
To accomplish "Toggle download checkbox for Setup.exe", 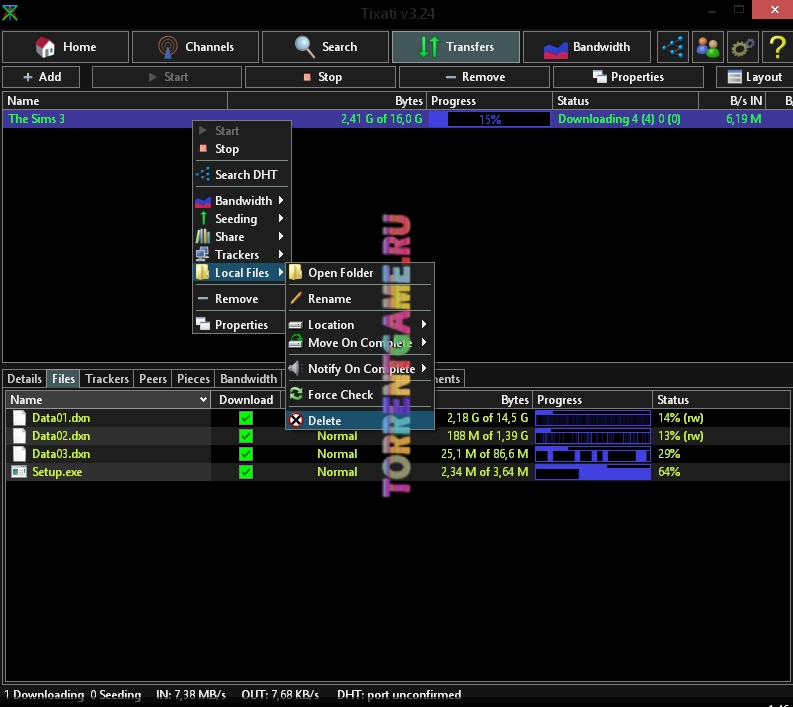I will click(246, 472).
